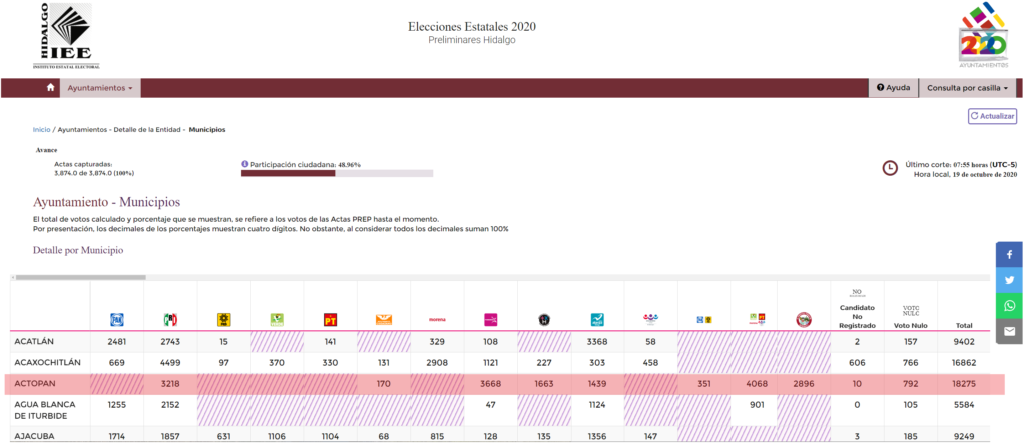Image resolution: width=1024 pixels, height=444 pixels.
Task: Select the ACAXOCHITLÁN municipality row
Action: (45, 363)
